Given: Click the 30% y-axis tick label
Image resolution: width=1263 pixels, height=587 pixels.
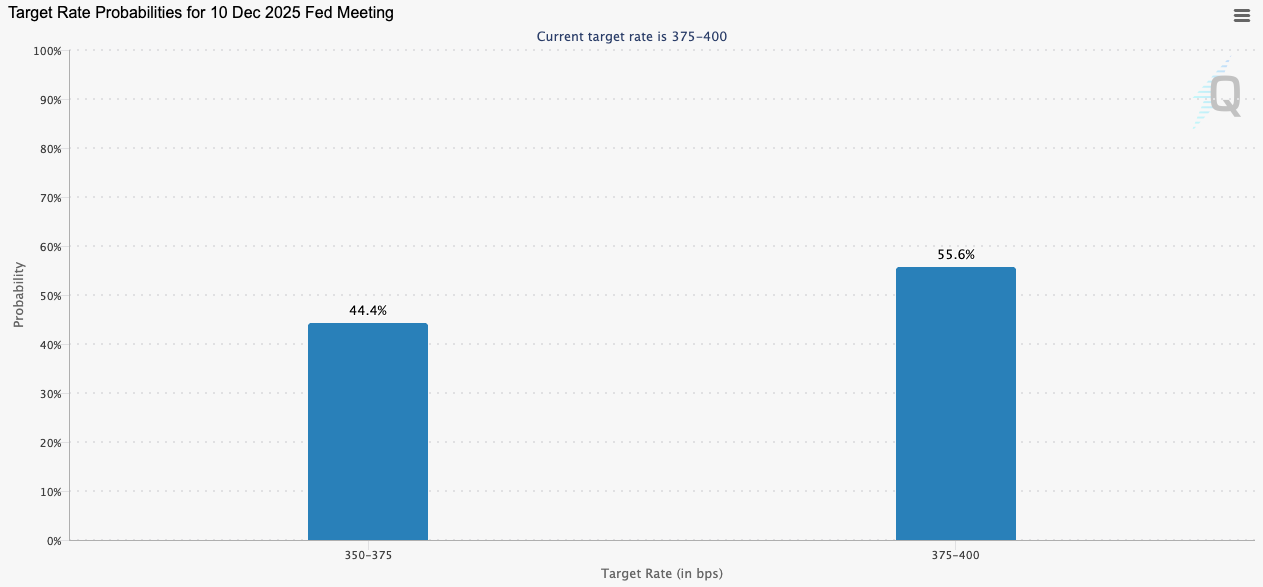Looking at the screenshot, I should pyautogui.click(x=49, y=394).
